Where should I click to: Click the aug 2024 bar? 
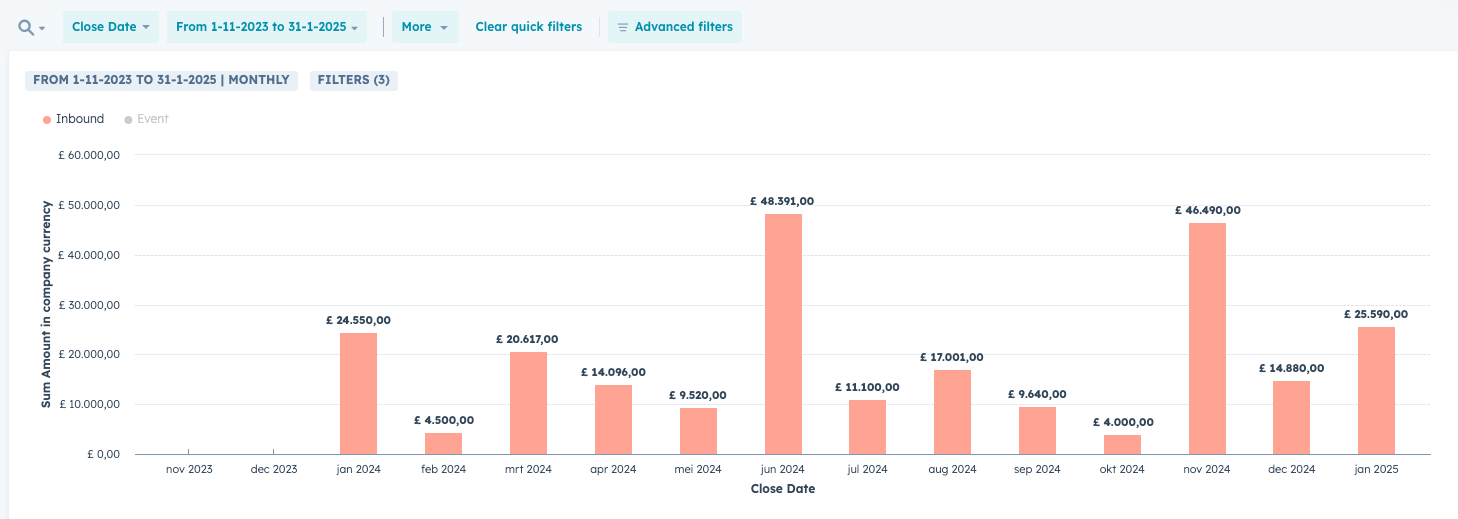pyautogui.click(x=952, y=412)
